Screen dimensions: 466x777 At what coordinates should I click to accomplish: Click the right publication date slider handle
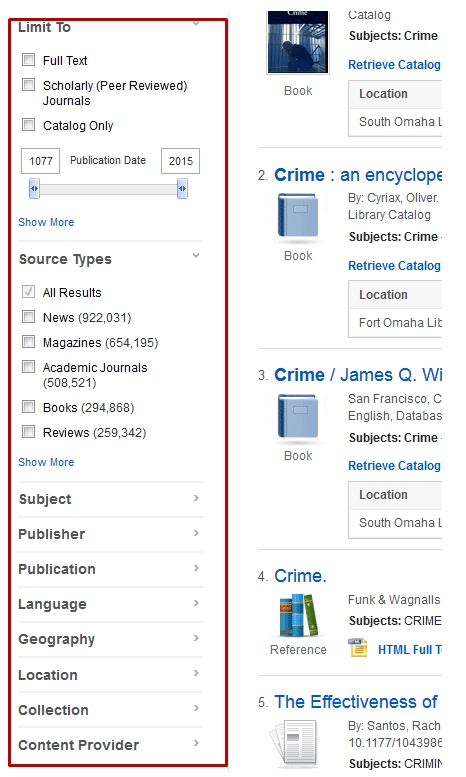182,189
